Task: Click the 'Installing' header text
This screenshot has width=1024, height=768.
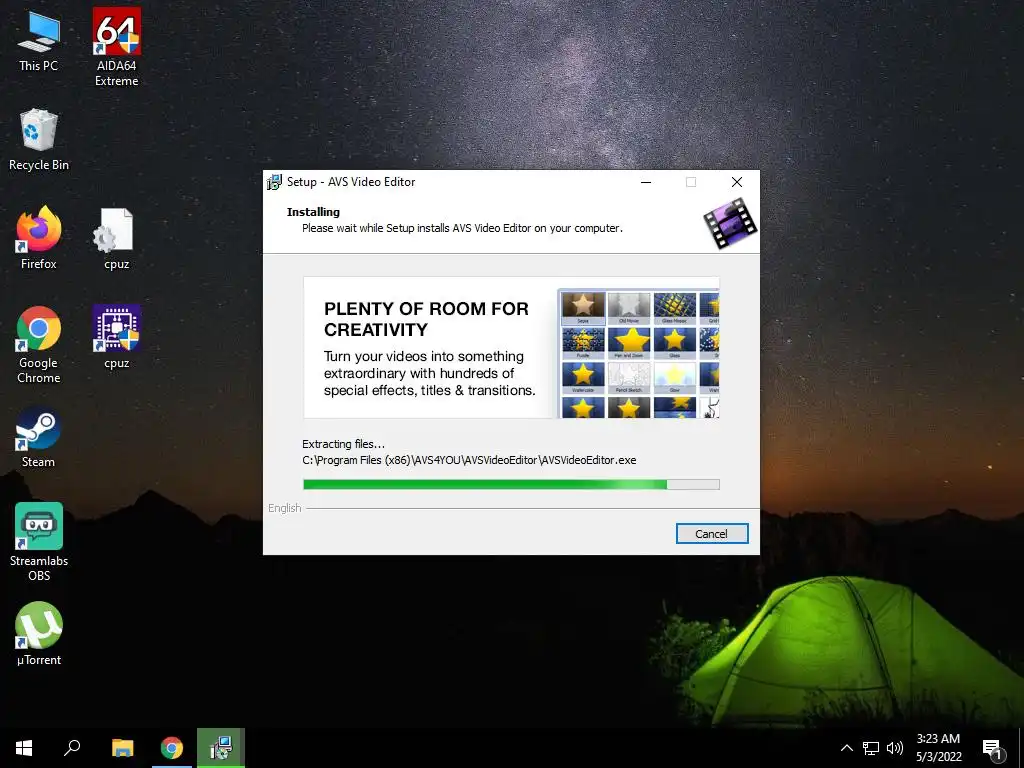Action: point(313,212)
